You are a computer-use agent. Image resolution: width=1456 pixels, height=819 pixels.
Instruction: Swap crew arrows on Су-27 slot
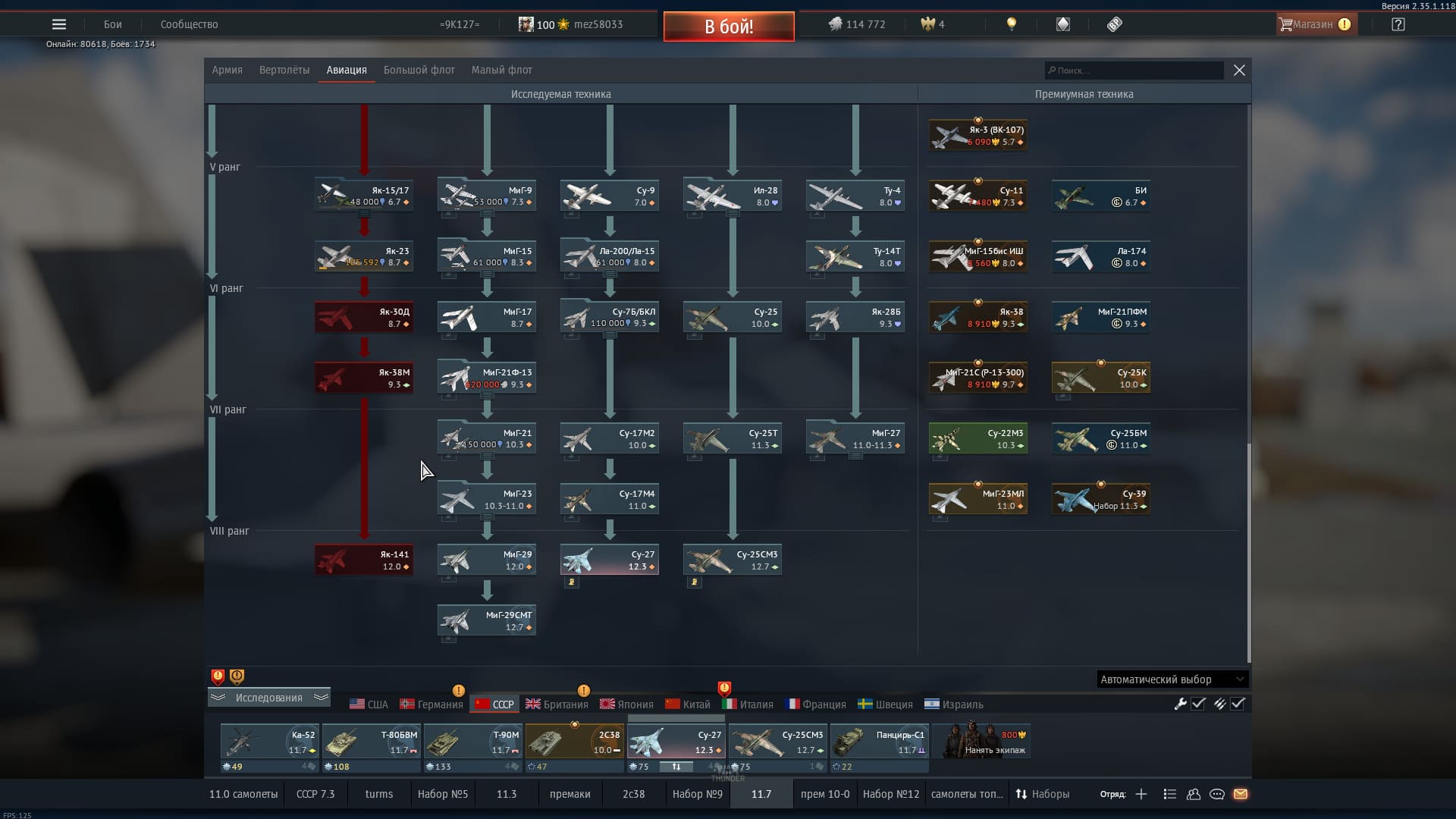click(x=676, y=767)
